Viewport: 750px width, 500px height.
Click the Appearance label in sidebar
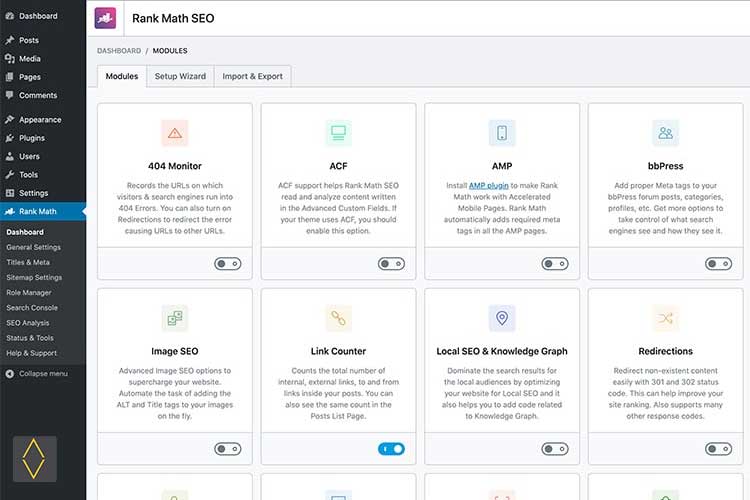tap(40, 120)
